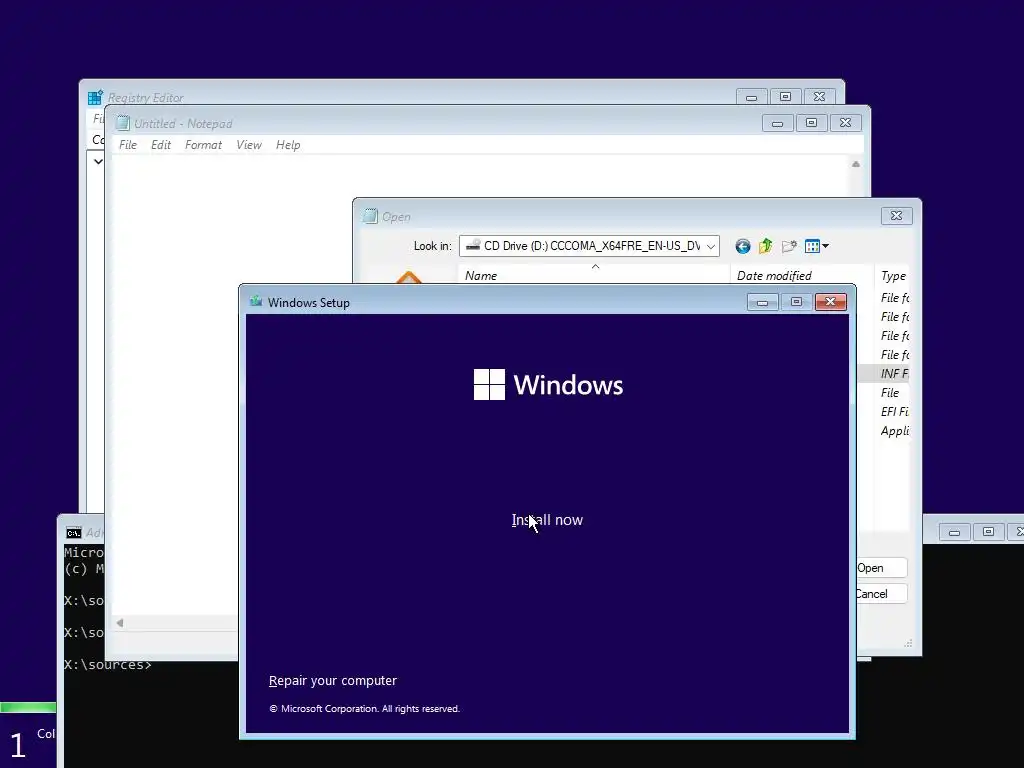
Task: Close the Registry Editor window
Action: (819, 97)
